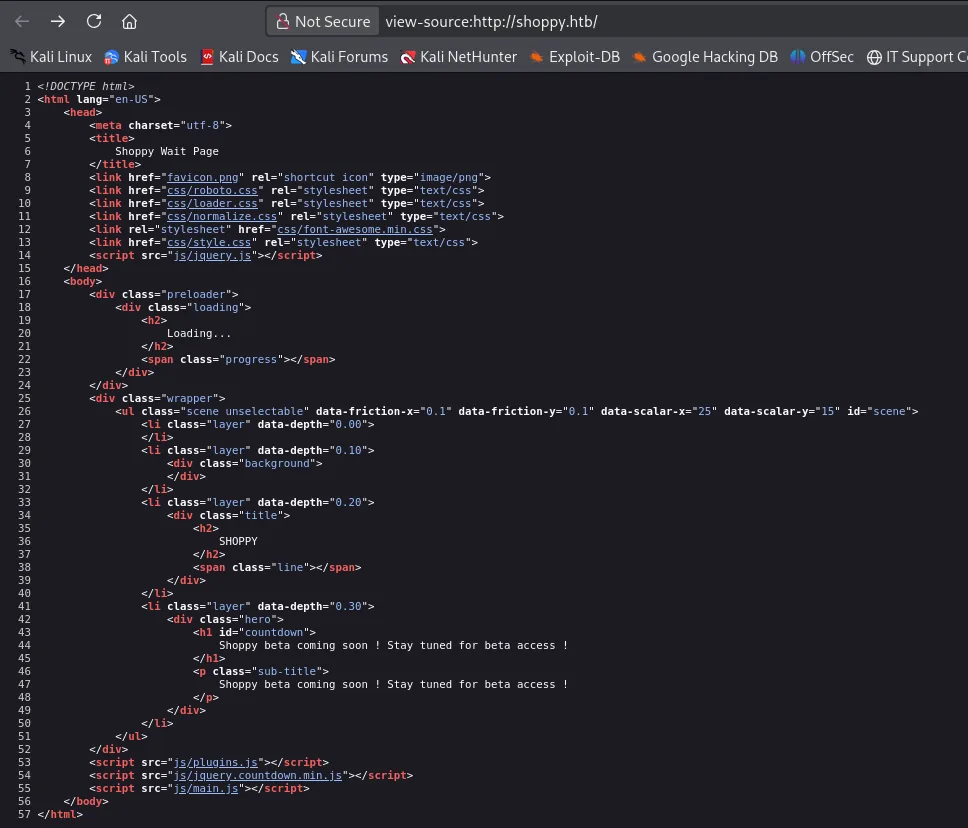Click the "preloader" class attribute value
Screen dimensions: 968x828
click(196, 294)
